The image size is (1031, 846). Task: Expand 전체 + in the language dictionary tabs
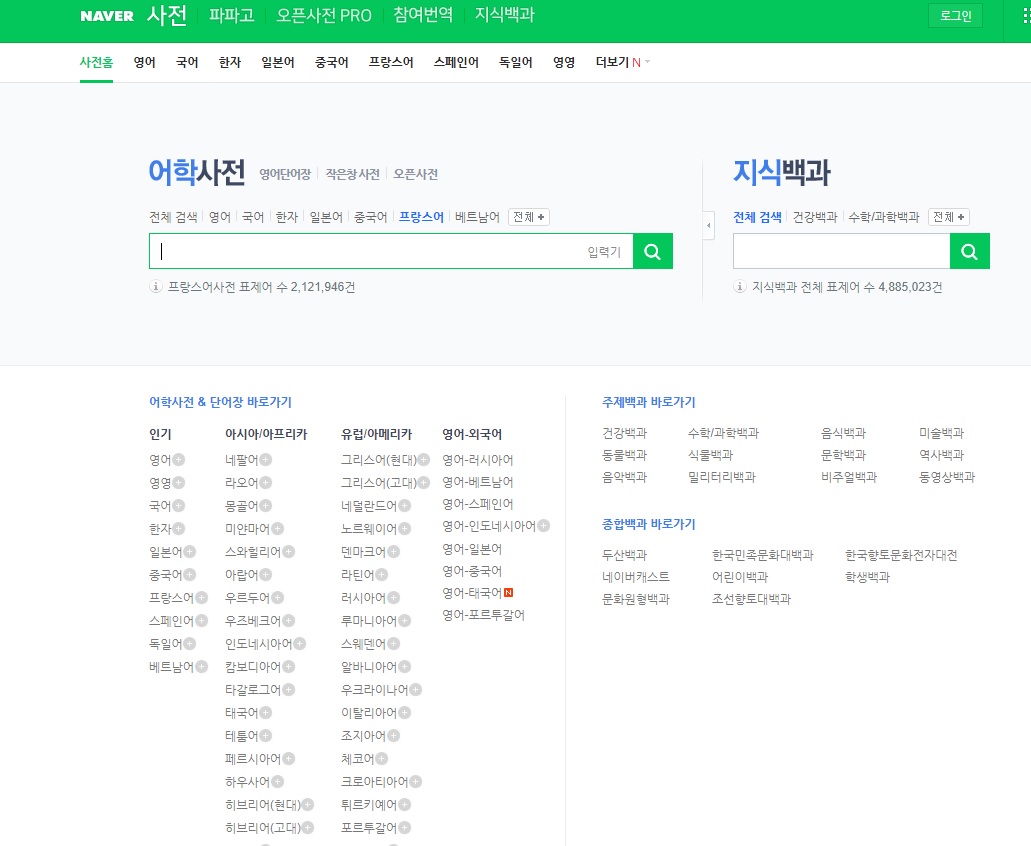(529, 217)
